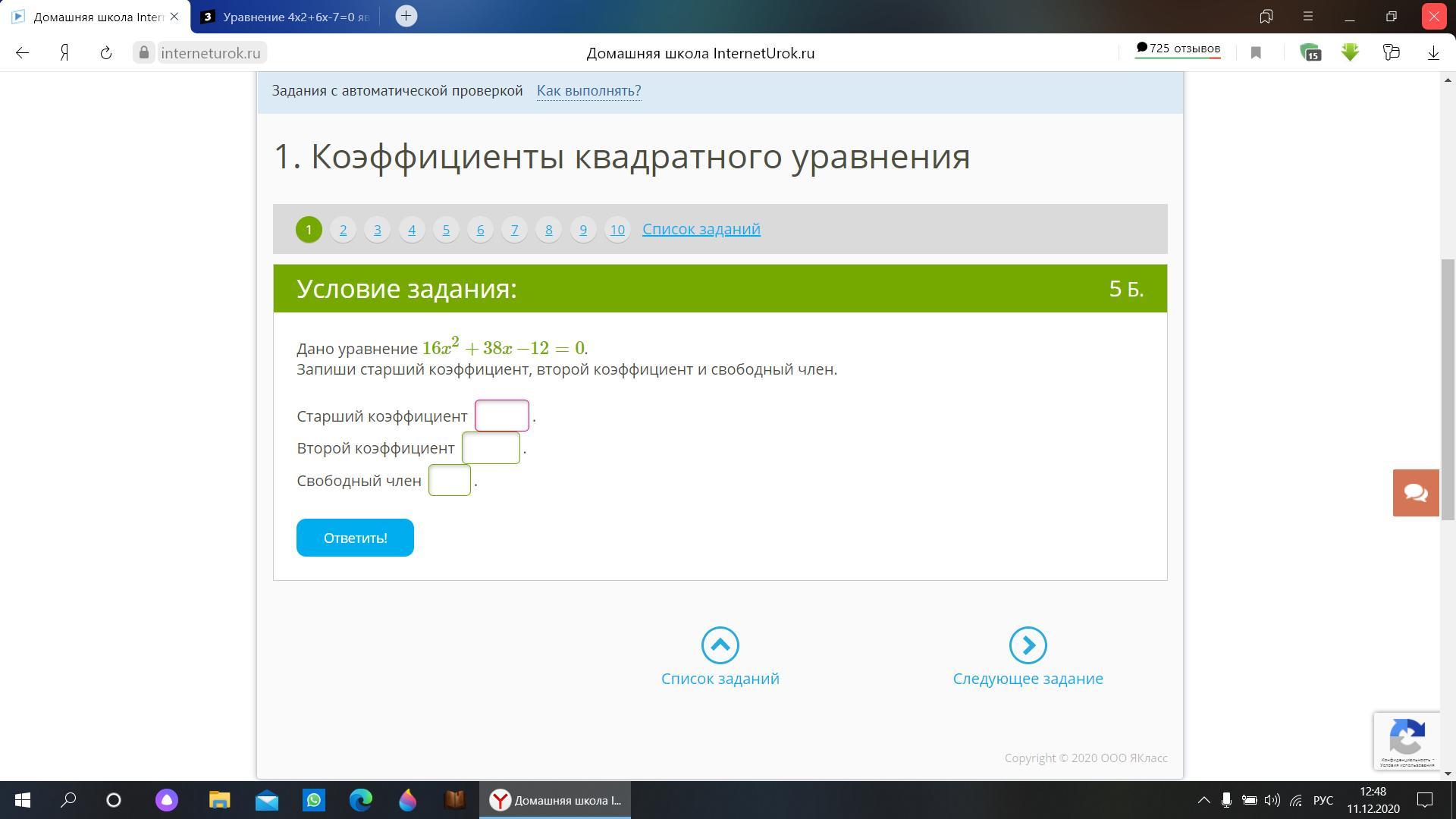
Task: Open the Как выполнять? link
Action: click(x=588, y=91)
